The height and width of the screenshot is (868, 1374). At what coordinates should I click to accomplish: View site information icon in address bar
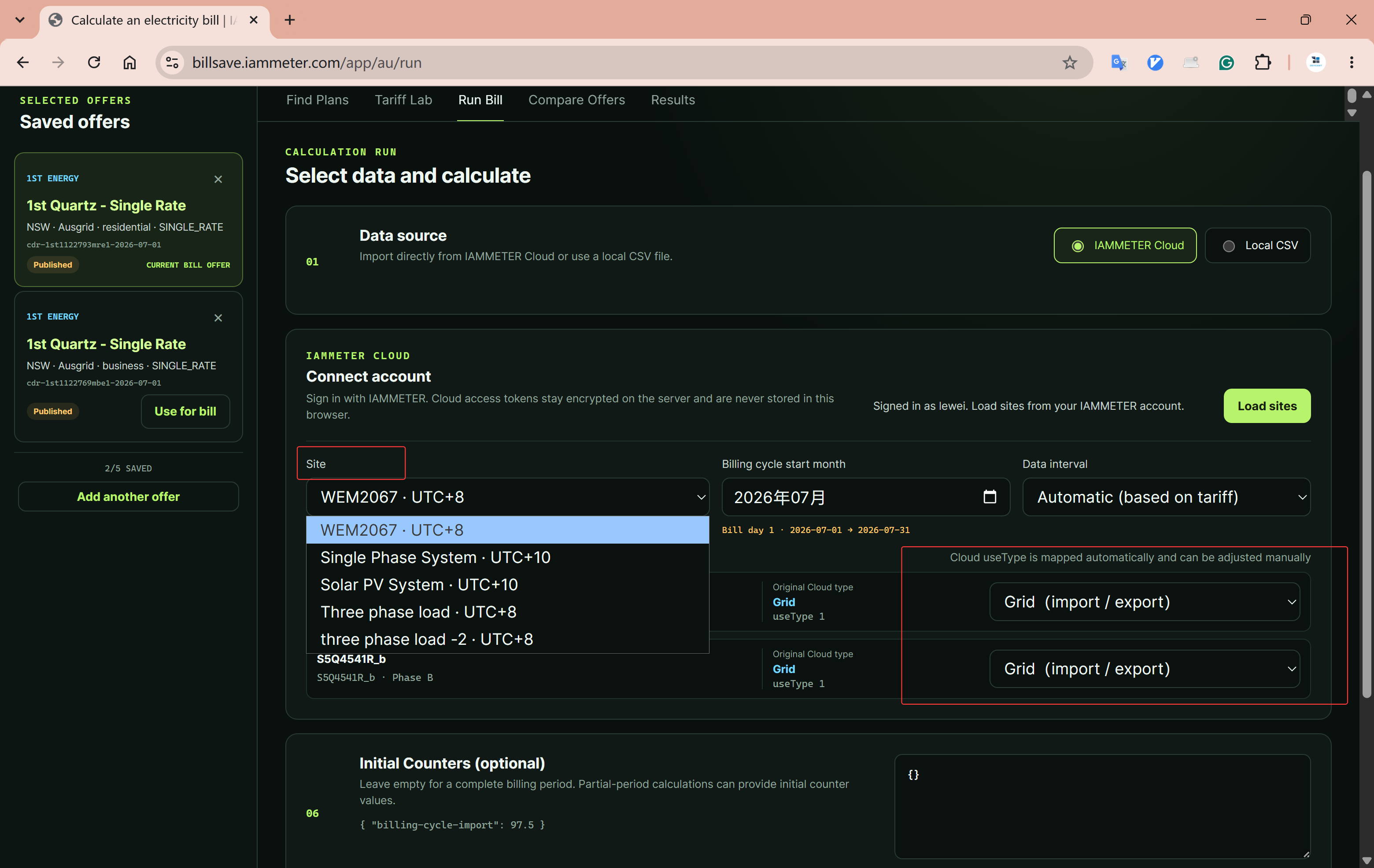coord(172,62)
